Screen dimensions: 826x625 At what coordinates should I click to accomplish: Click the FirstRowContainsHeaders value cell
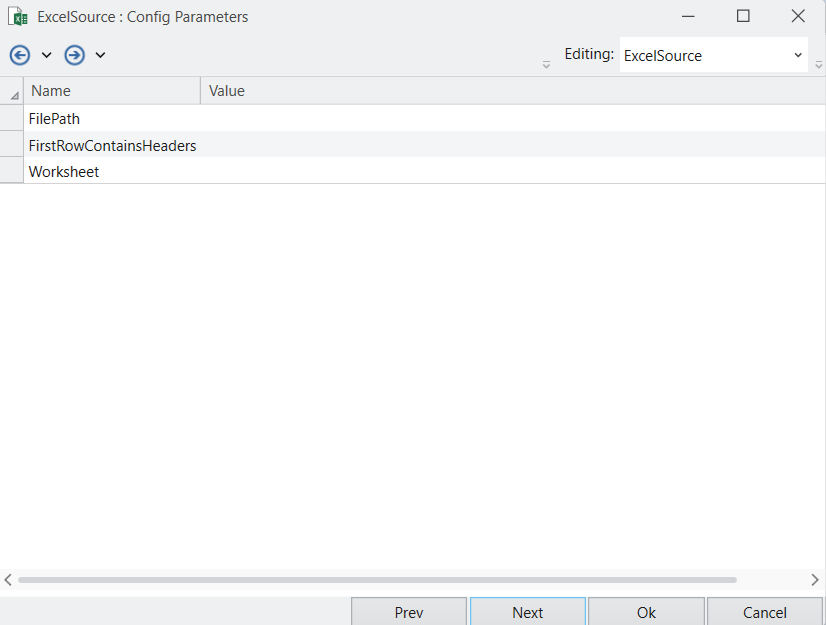pos(513,145)
